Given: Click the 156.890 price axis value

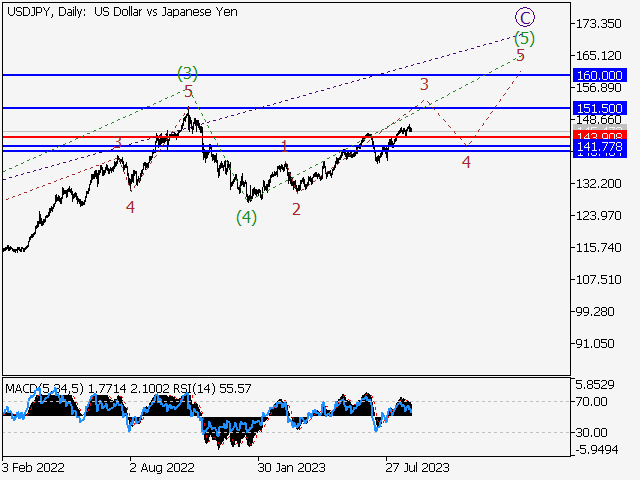Looking at the screenshot, I should [598, 88].
